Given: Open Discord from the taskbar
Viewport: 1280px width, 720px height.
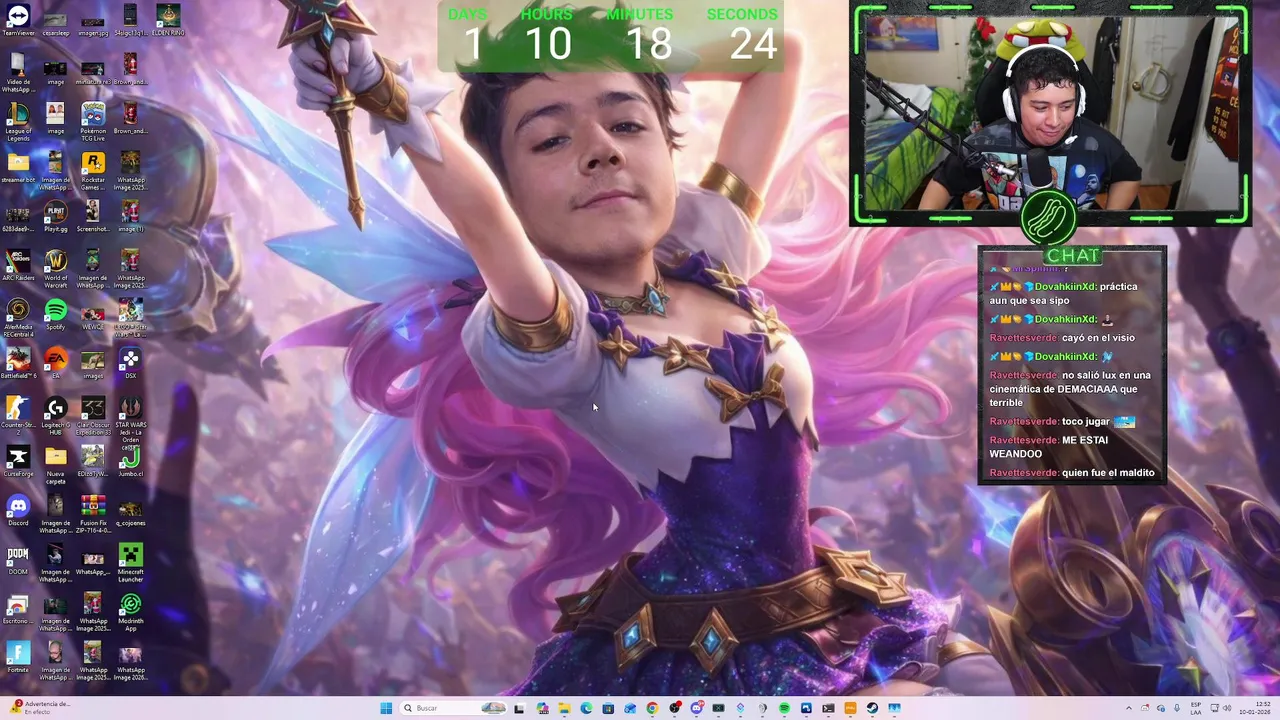Looking at the screenshot, I should (x=696, y=708).
